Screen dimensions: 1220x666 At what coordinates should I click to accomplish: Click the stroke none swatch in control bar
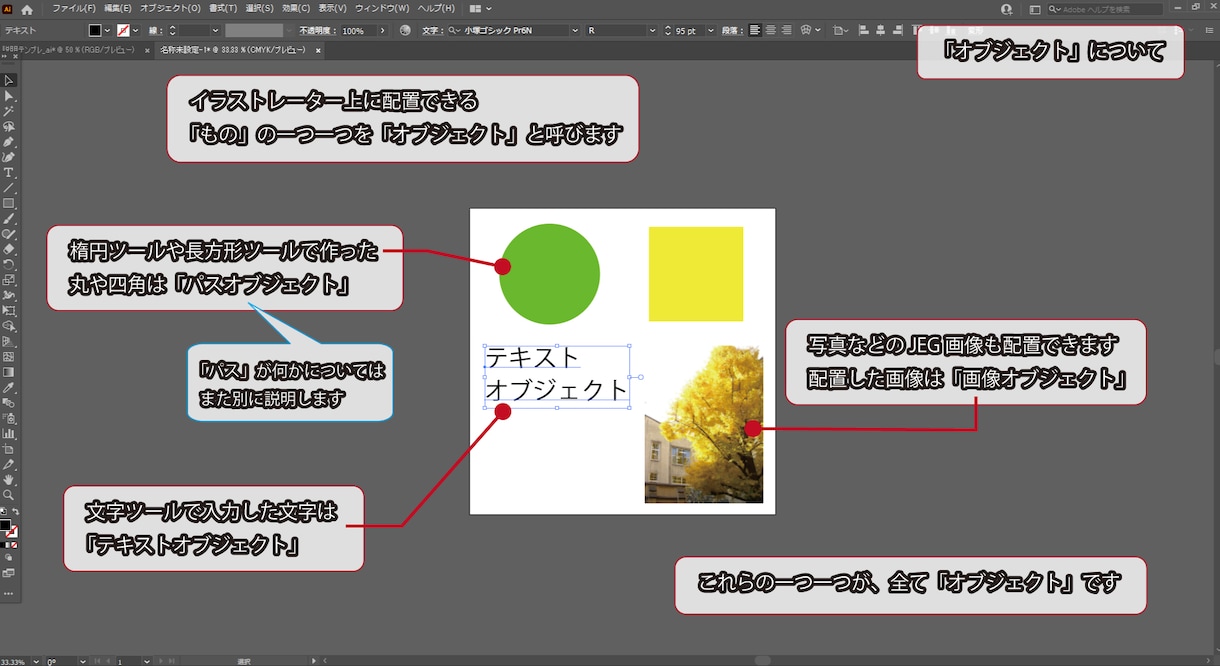click(123, 30)
